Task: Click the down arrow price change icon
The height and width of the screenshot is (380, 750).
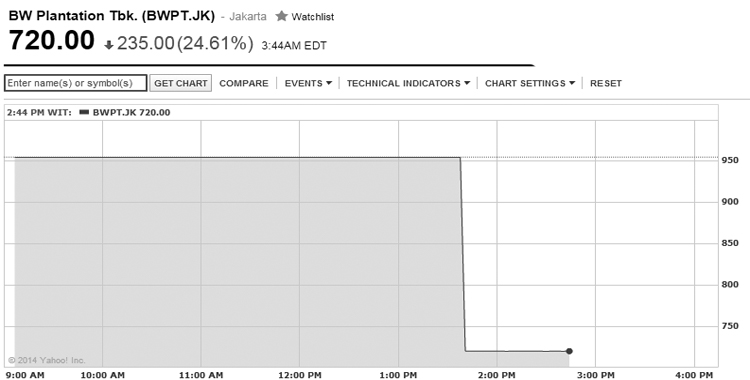Action: coord(109,45)
